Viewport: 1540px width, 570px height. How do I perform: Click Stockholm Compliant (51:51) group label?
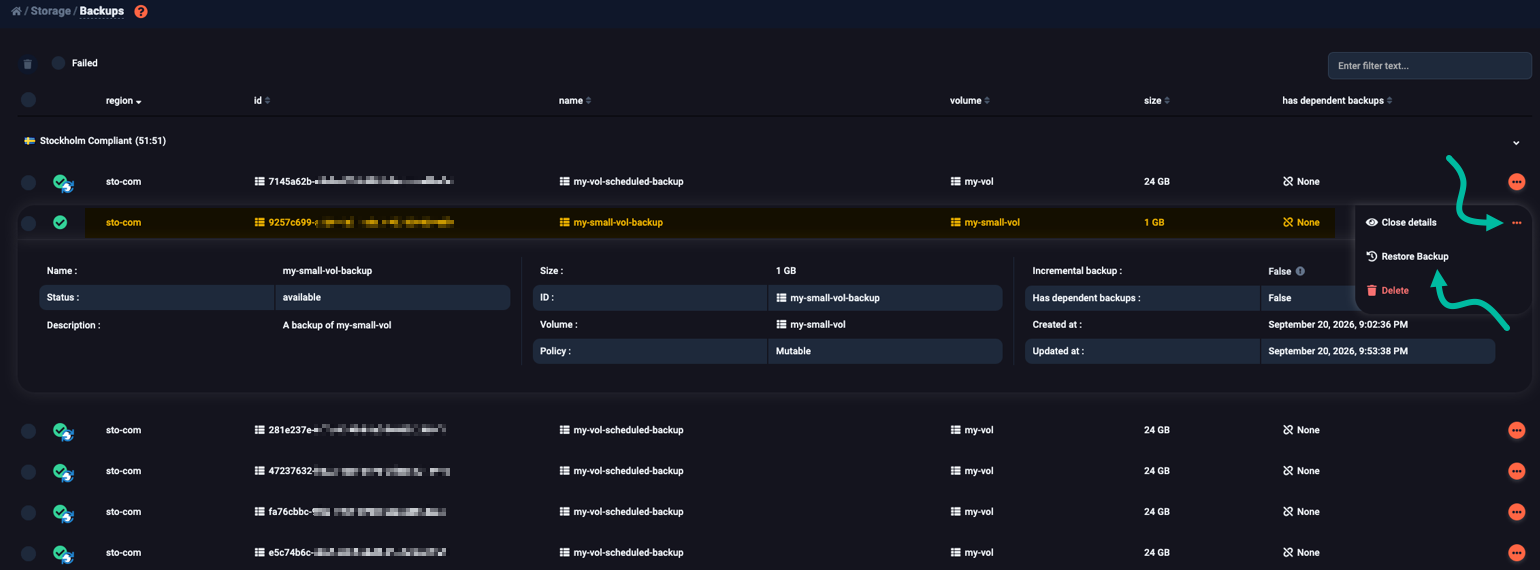click(x=103, y=141)
